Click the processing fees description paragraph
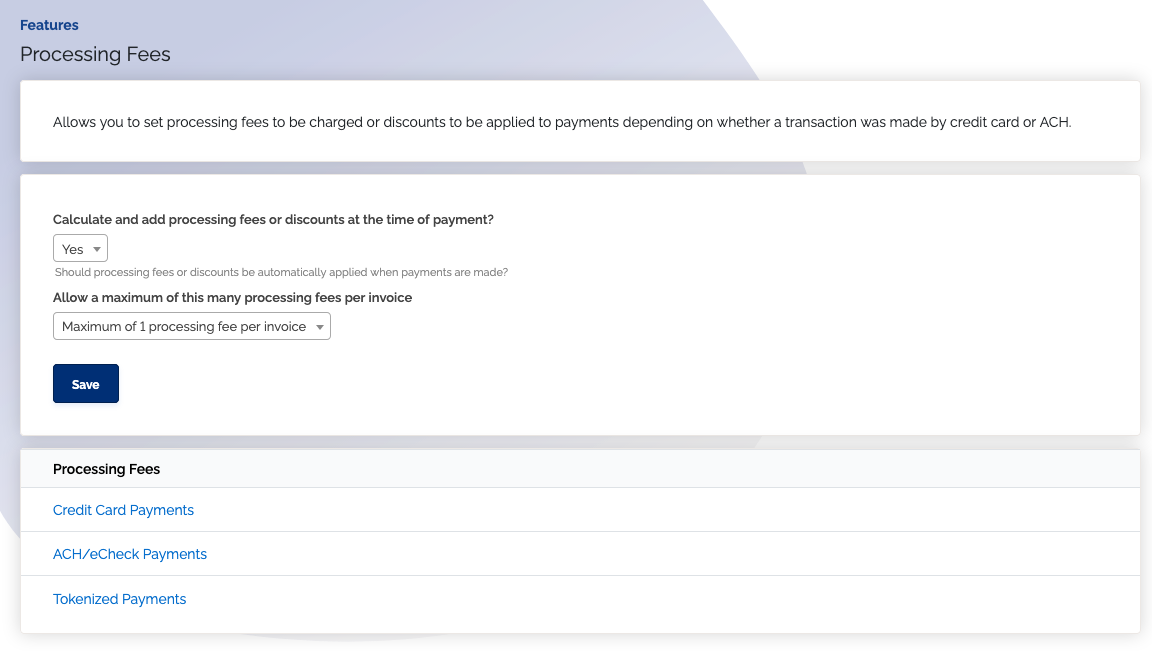Viewport: 1152px width, 651px height. pos(561,122)
